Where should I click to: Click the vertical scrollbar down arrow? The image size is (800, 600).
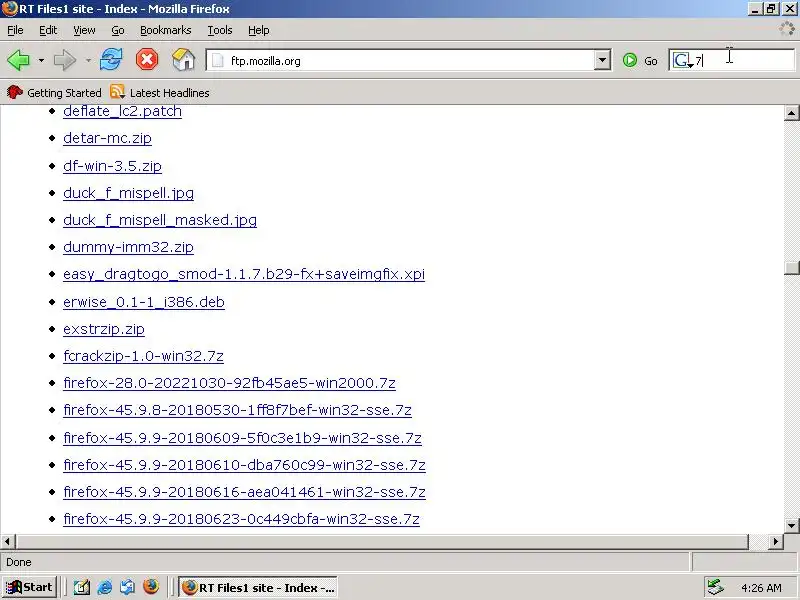click(x=791, y=525)
